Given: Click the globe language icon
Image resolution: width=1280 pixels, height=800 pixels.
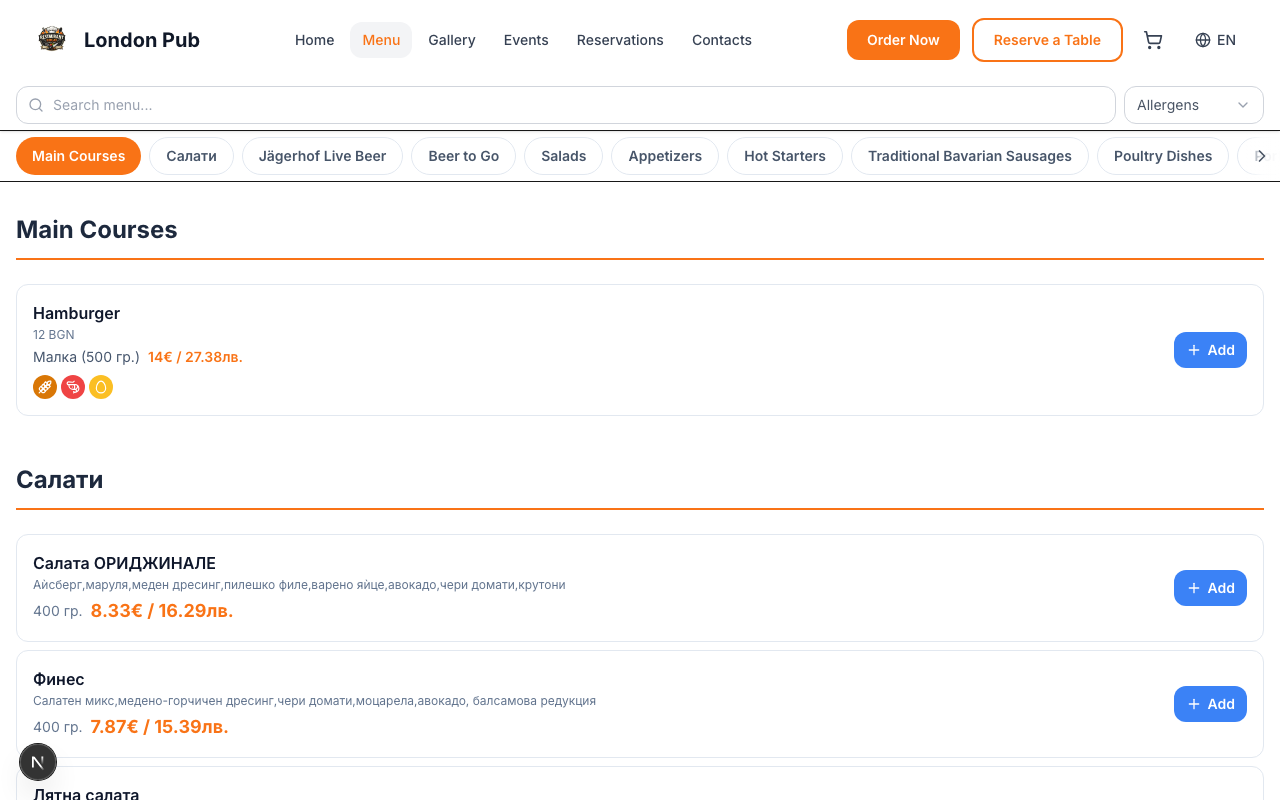Looking at the screenshot, I should coord(1203,40).
